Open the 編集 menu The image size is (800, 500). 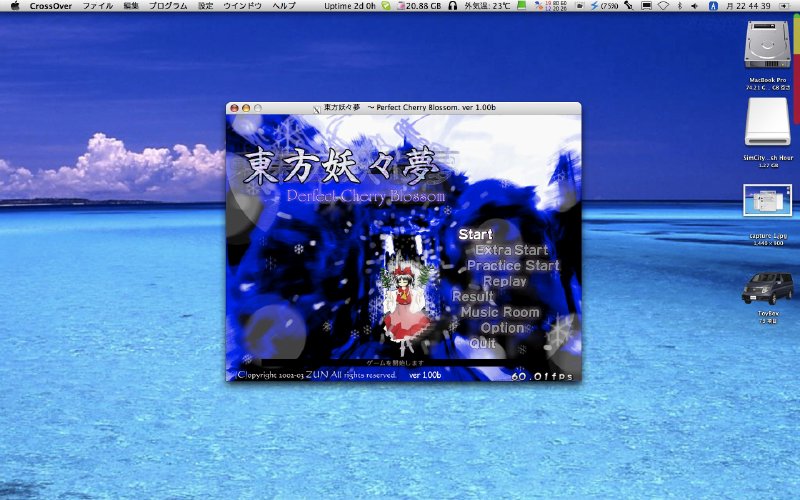pos(131,6)
